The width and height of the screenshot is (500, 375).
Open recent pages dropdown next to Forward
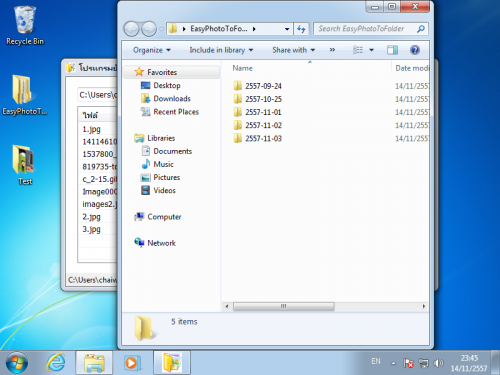click(x=162, y=29)
